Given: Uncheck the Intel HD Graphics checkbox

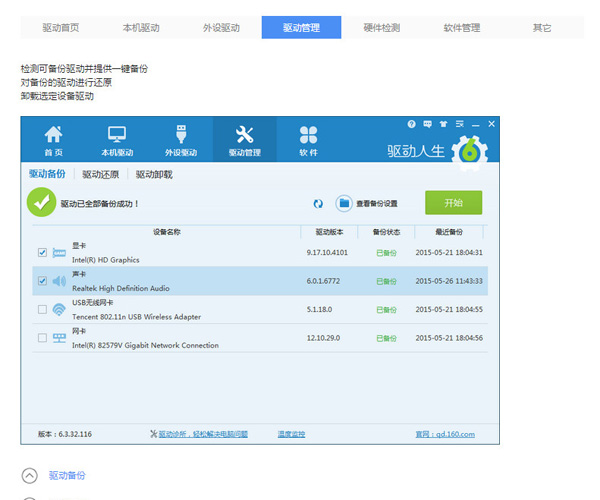Looking at the screenshot, I should tap(42, 252).
